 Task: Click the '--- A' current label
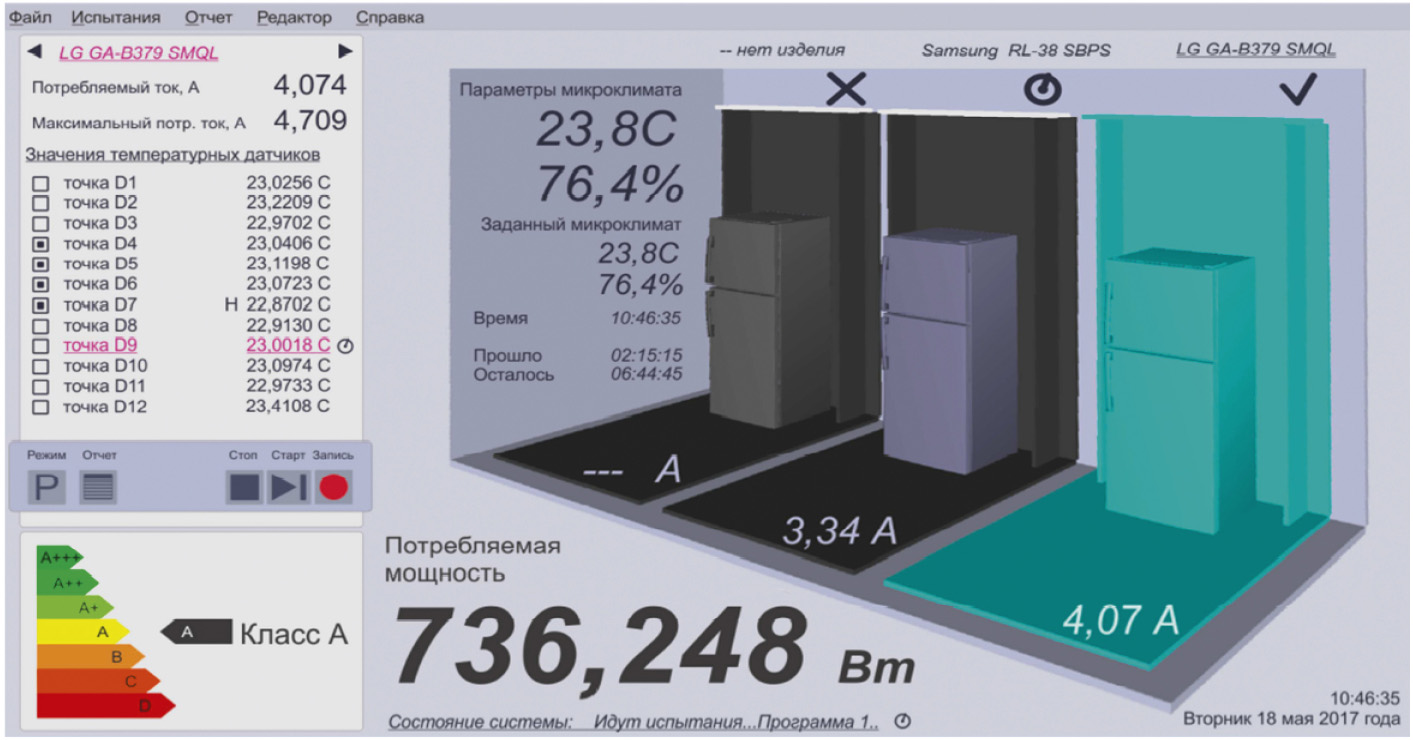pyautogui.click(x=631, y=469)
